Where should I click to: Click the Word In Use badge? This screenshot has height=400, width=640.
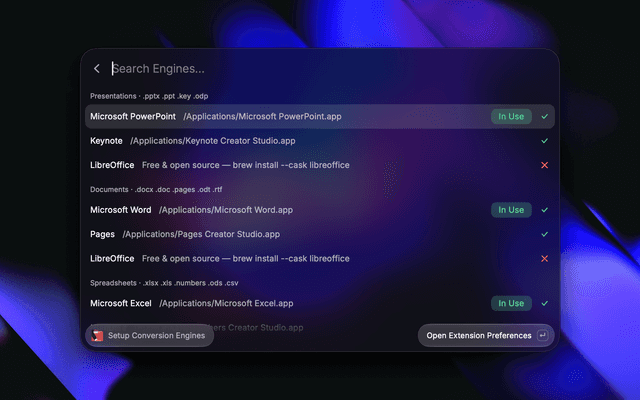[x=511, y=210]
